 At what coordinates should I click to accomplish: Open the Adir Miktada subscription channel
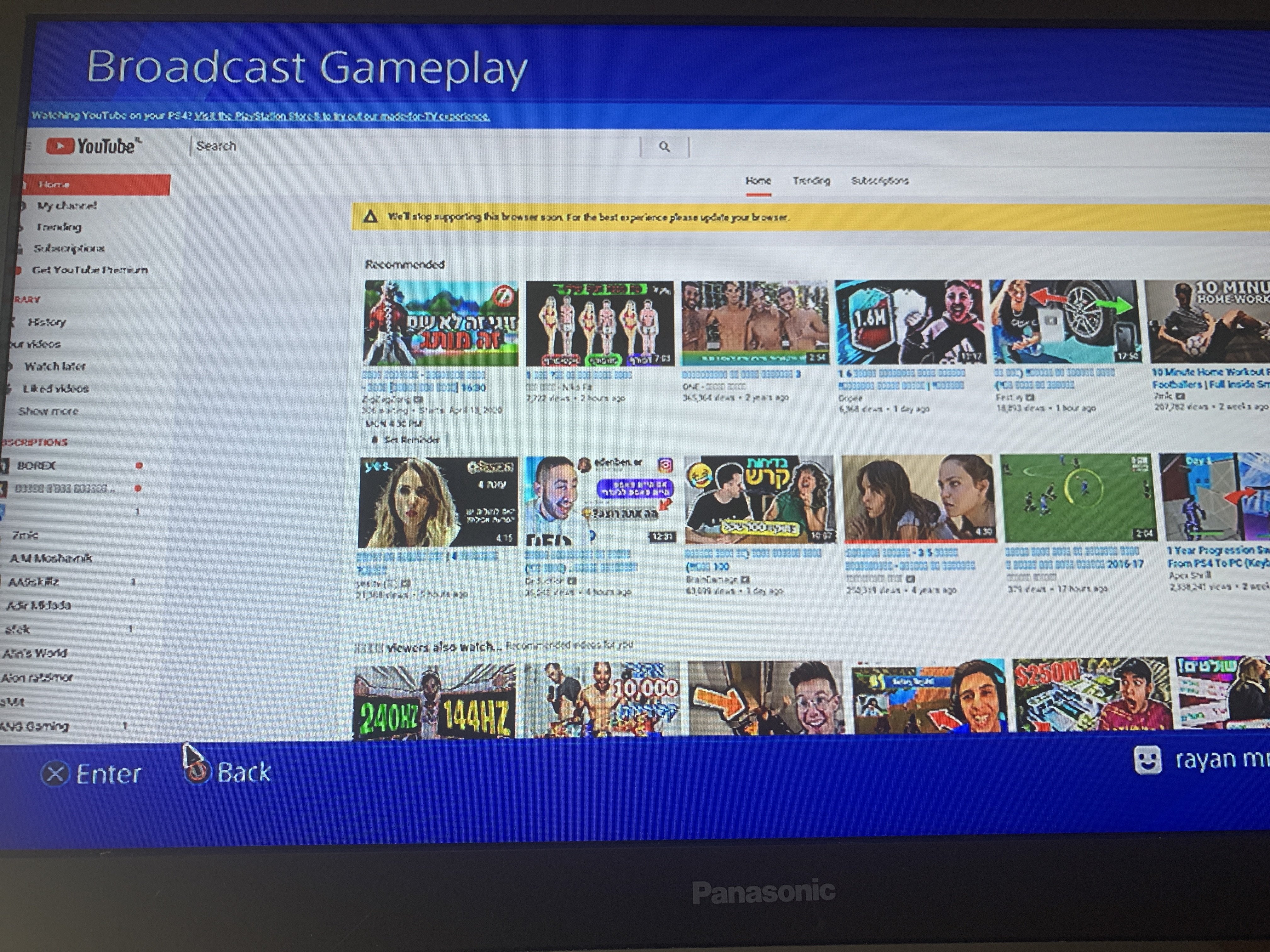[38, 605]
